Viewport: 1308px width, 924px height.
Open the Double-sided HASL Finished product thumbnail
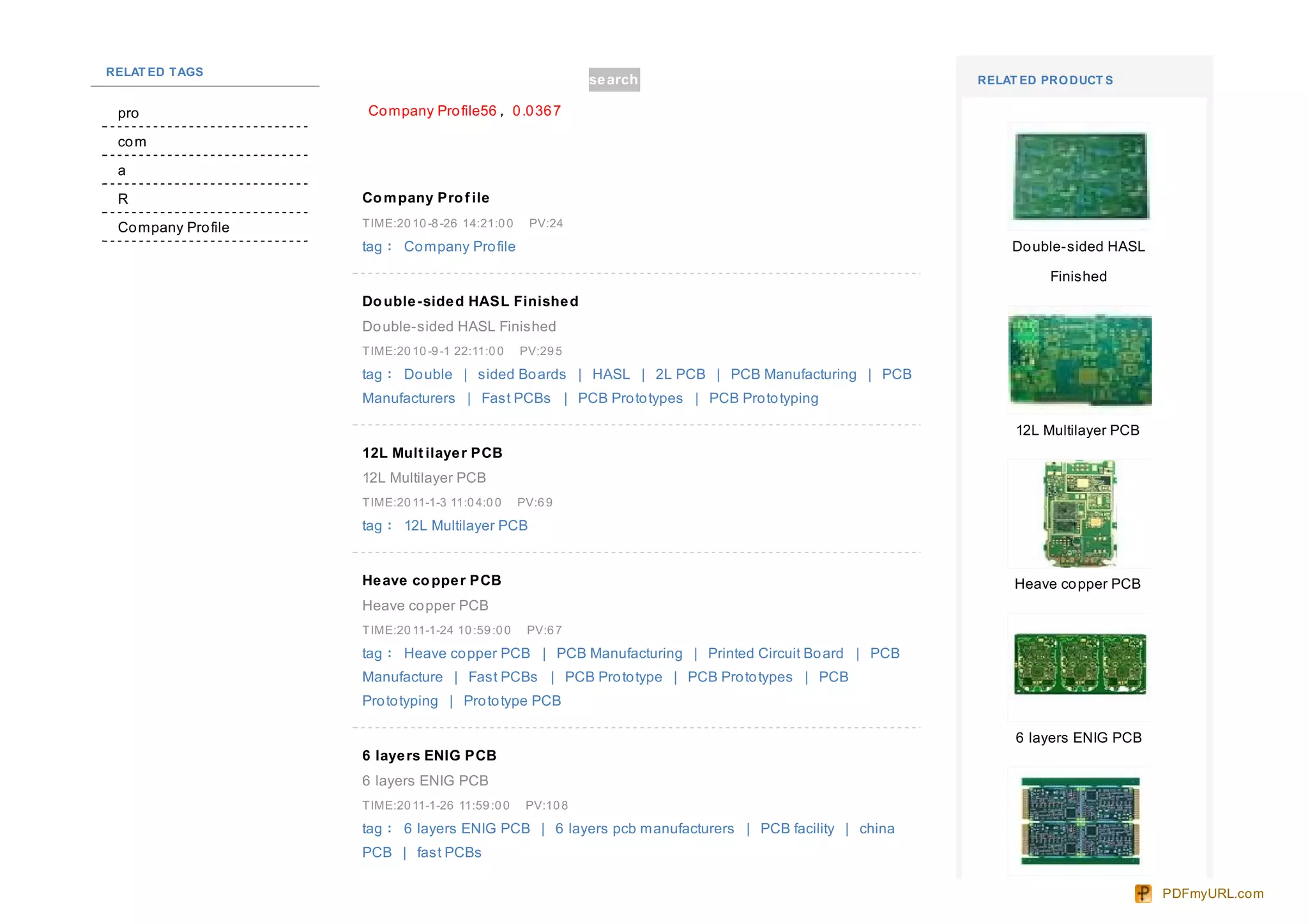(x=1079, y=176)
